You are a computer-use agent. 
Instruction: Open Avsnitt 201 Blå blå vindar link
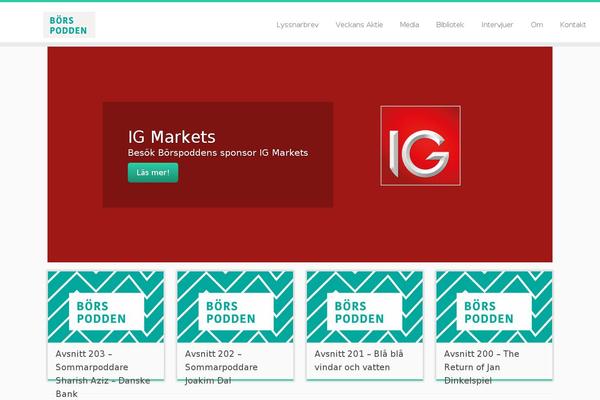click(359, 360)
